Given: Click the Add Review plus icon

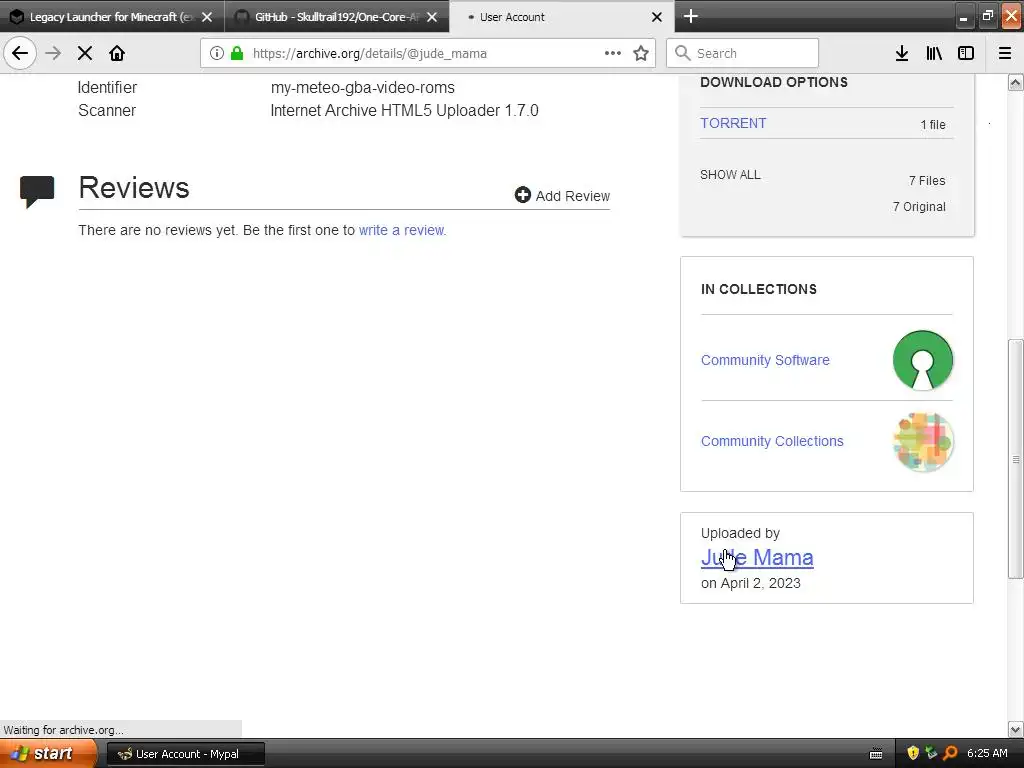Looking at the screenshot, I should pyautogui.click(x=522, y=195).
